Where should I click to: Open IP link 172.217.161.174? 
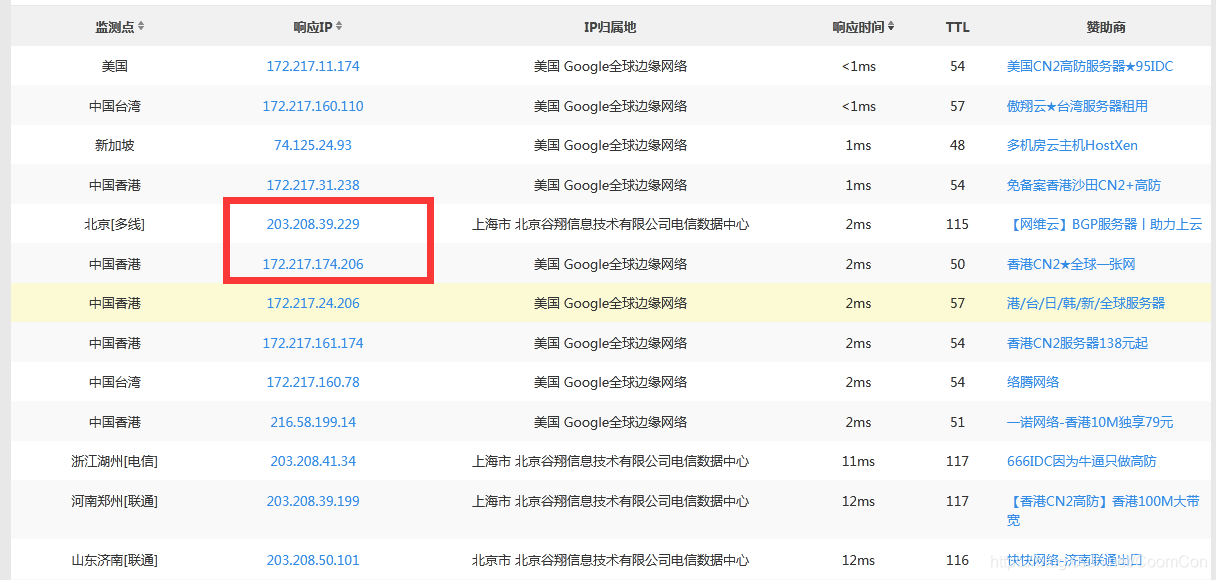point(313,343)
